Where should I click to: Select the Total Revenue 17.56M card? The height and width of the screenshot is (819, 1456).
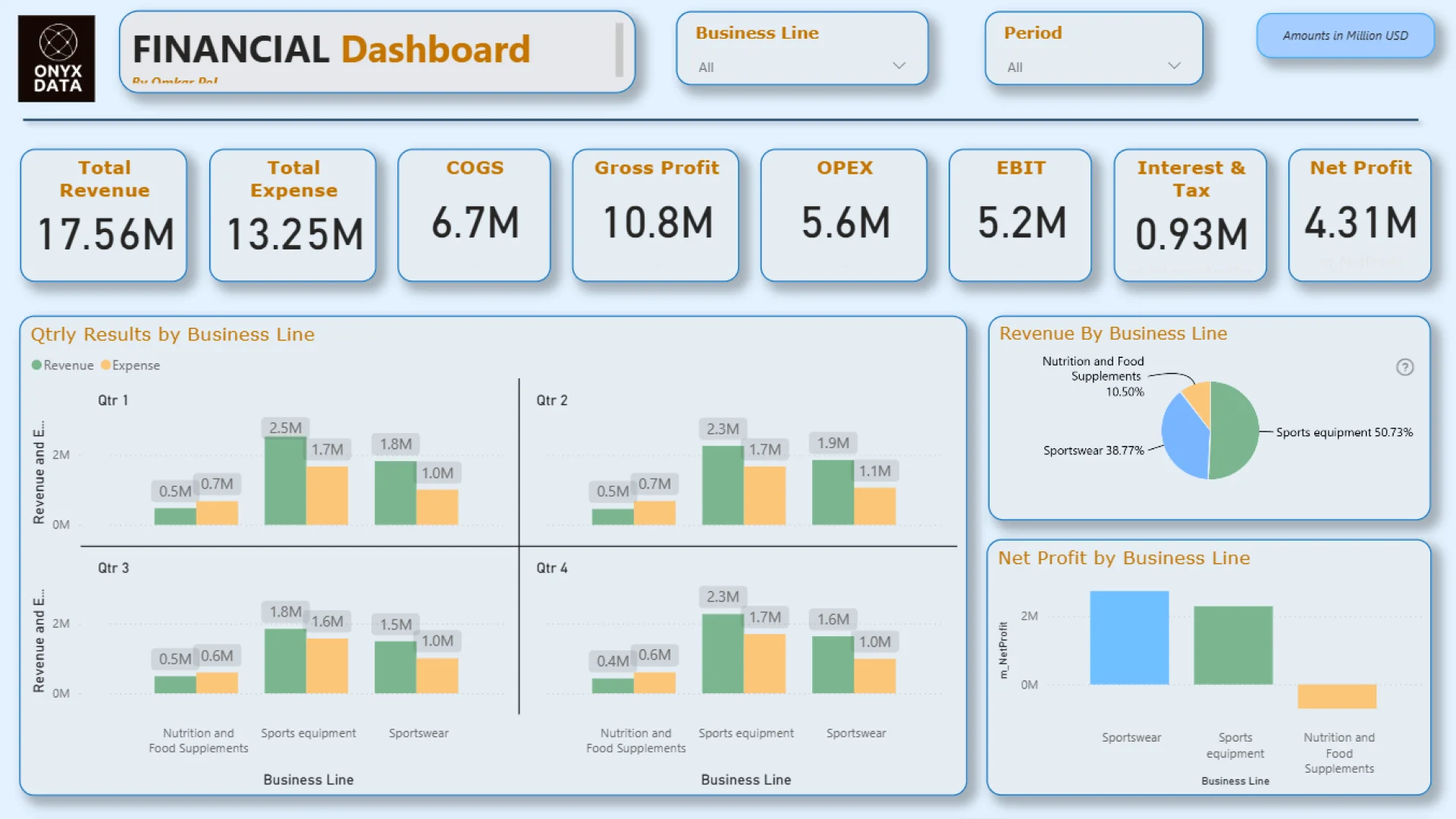[x=104, y=215]
